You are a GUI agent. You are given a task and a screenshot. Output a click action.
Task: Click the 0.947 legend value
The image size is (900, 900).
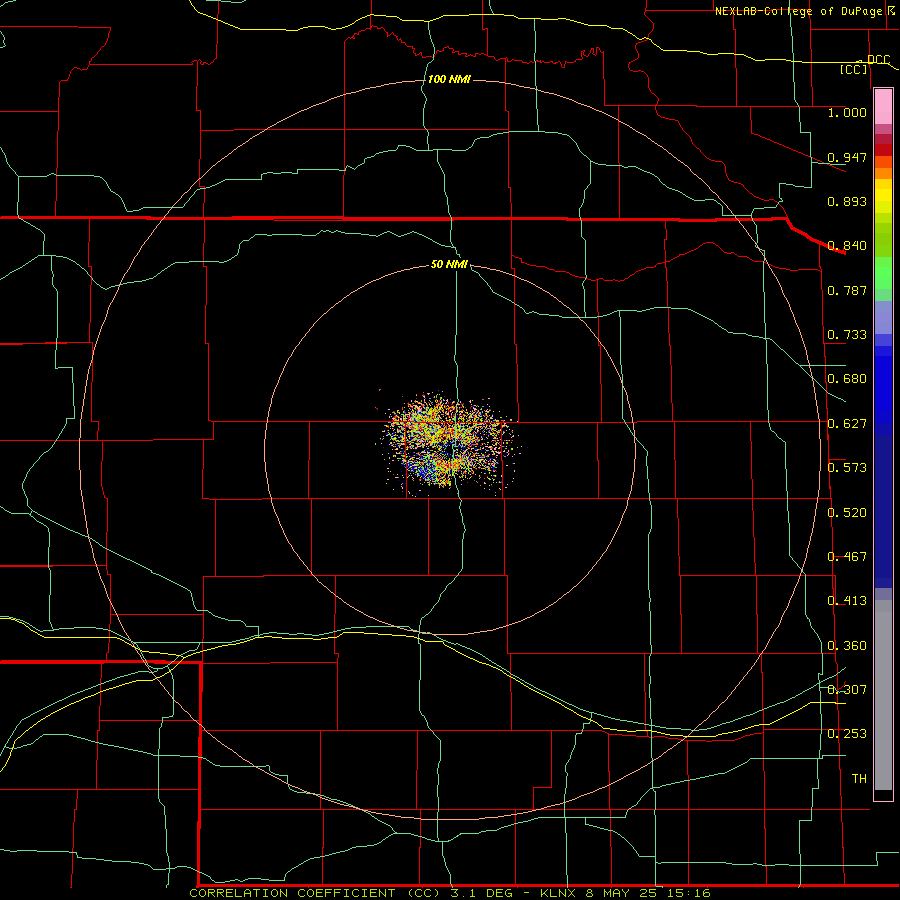[847, 157]
